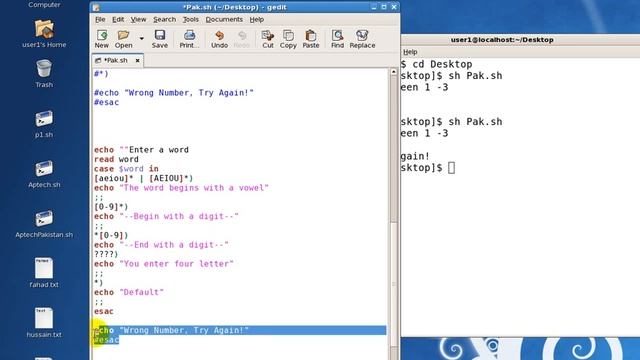
Task: Click the '????)' pattern line
Action: (x=106, y=254)
